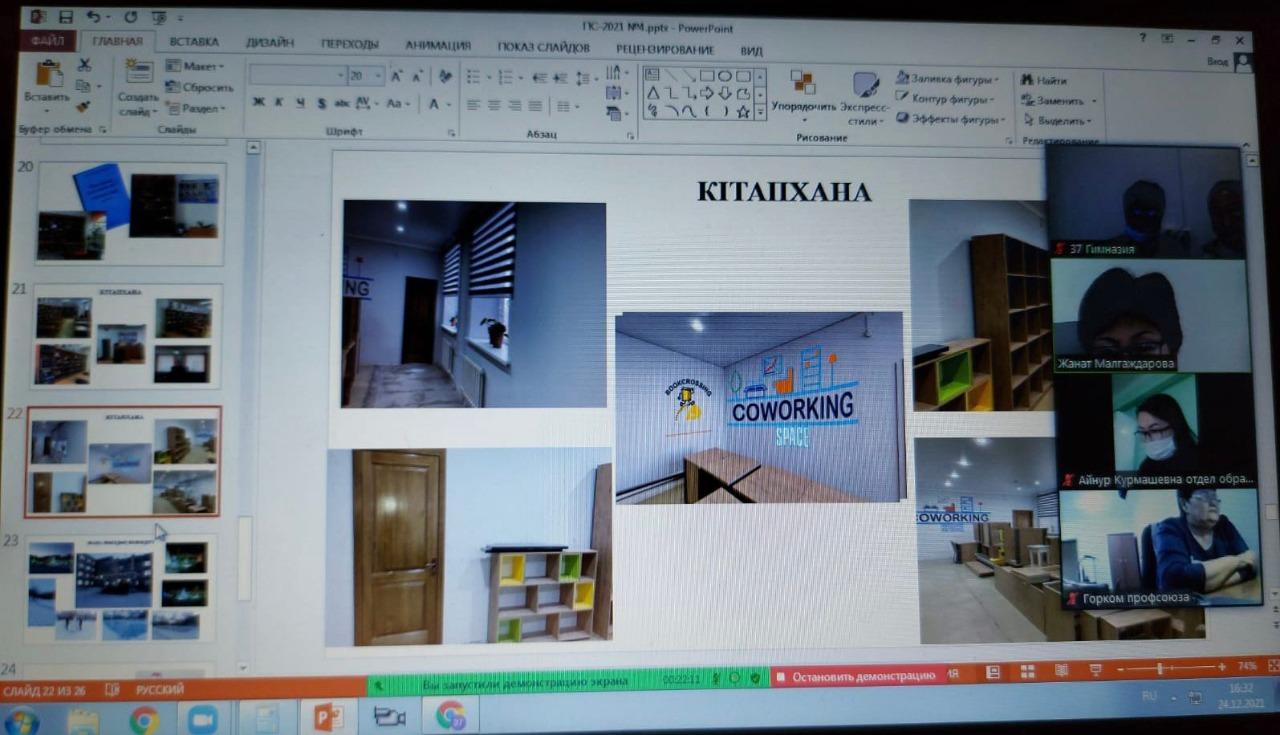
Task: Open Shape Outline (Контур фигуры) dropdown
Action: point(945,98)
